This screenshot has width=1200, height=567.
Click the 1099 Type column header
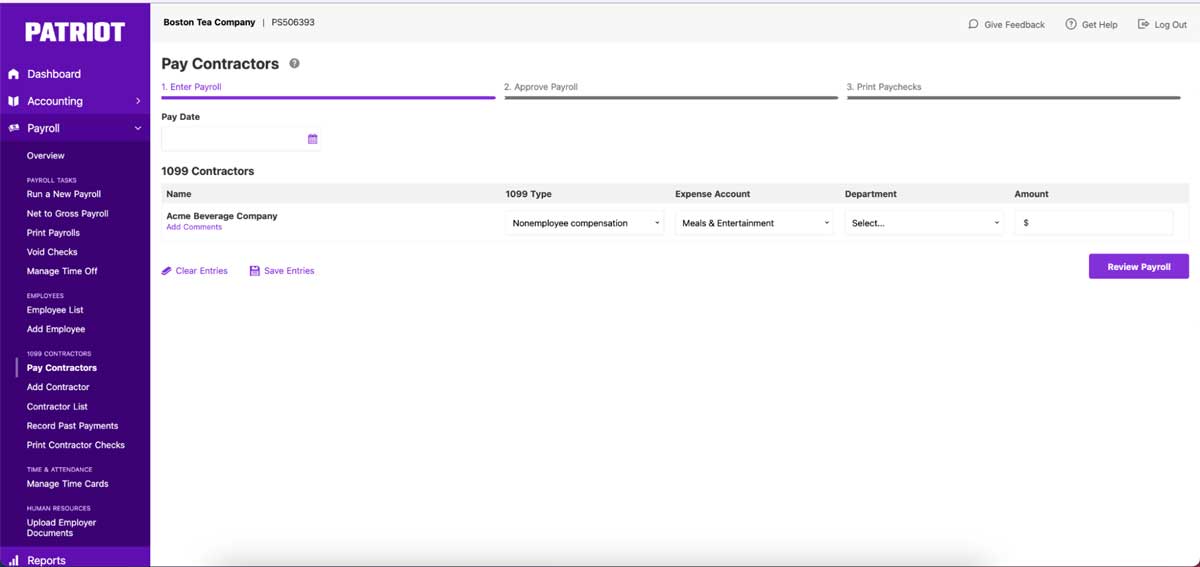[x=529, y=194]
